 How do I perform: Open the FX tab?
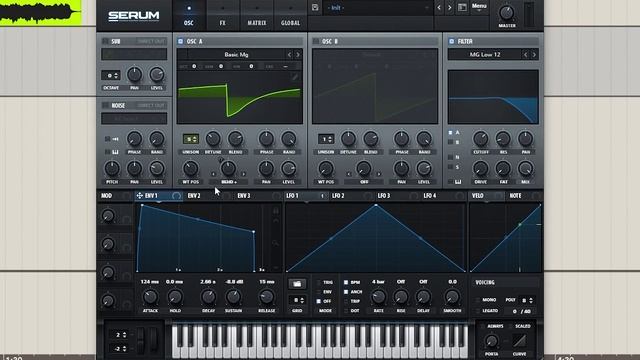point(222,16)
